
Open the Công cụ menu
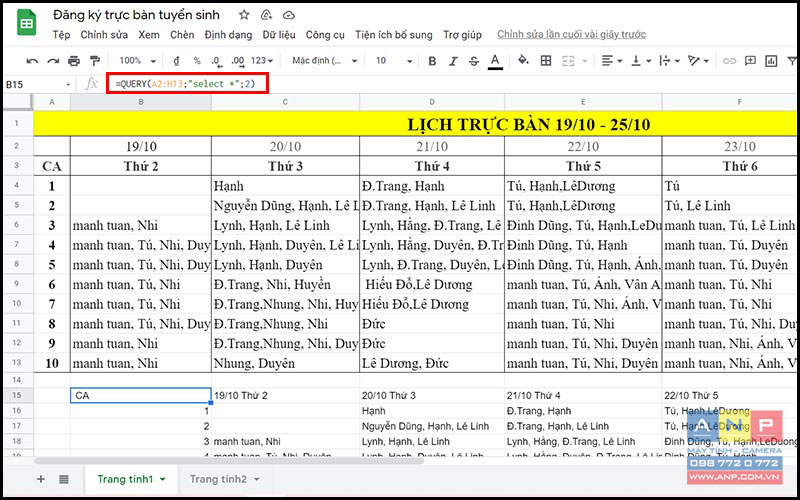click(x=325, y=35)
